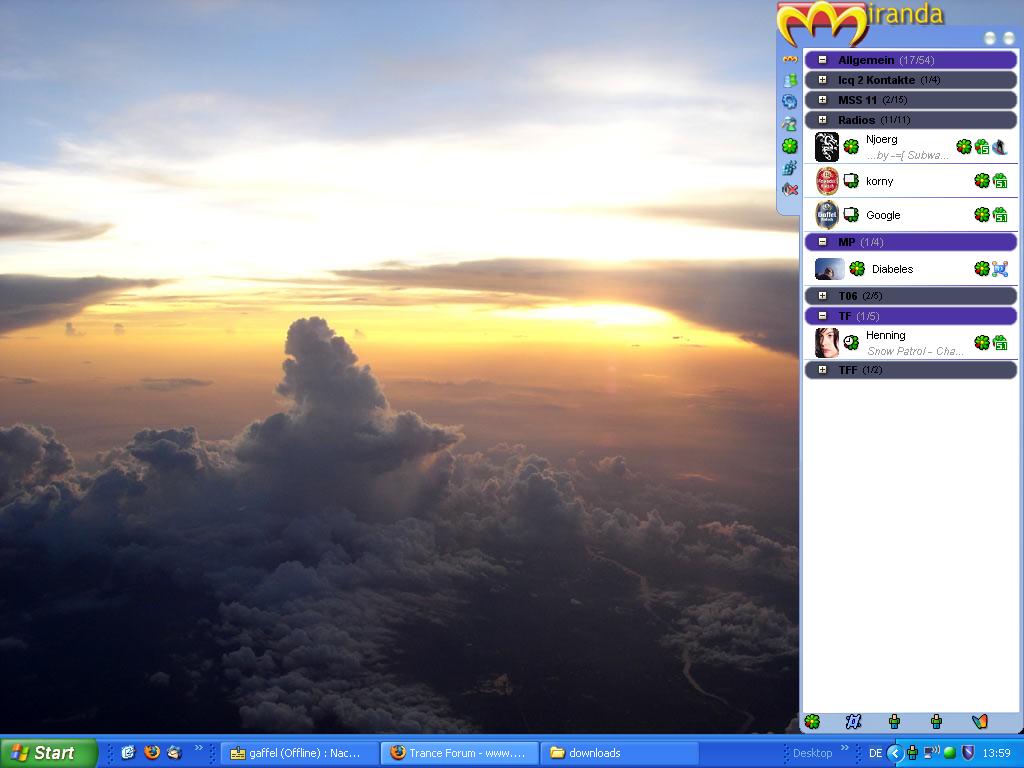1024x768 pixels.
Task: Select the contact korny in the list
Action: coord(880,181)
